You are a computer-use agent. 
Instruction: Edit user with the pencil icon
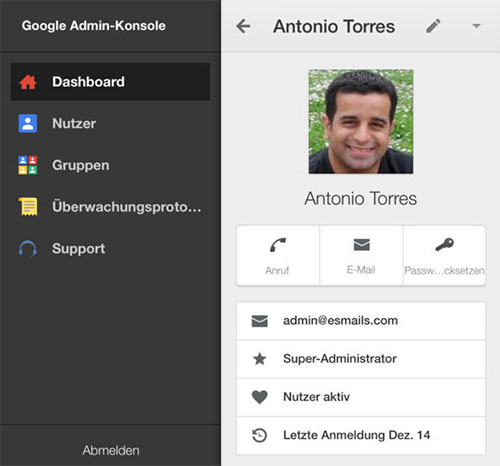coord(433,26)
